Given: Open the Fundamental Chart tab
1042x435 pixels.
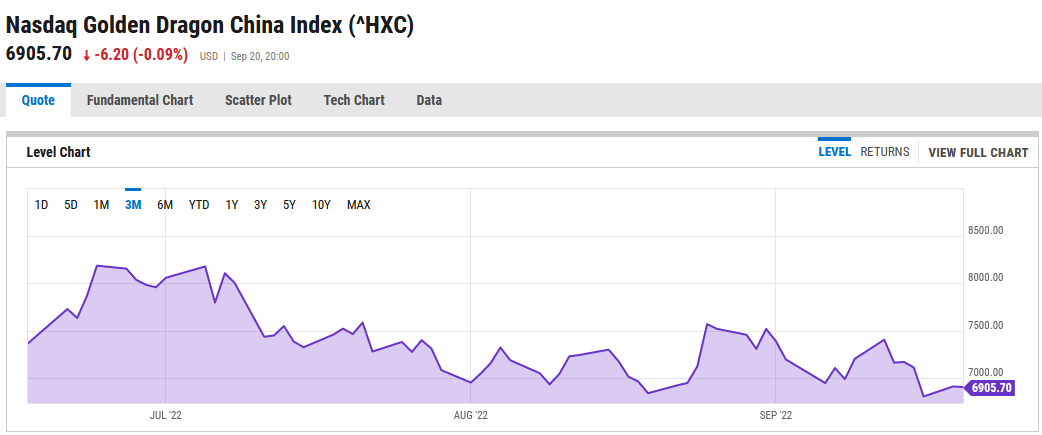Looking at the screenshot, I should (140, 100).
